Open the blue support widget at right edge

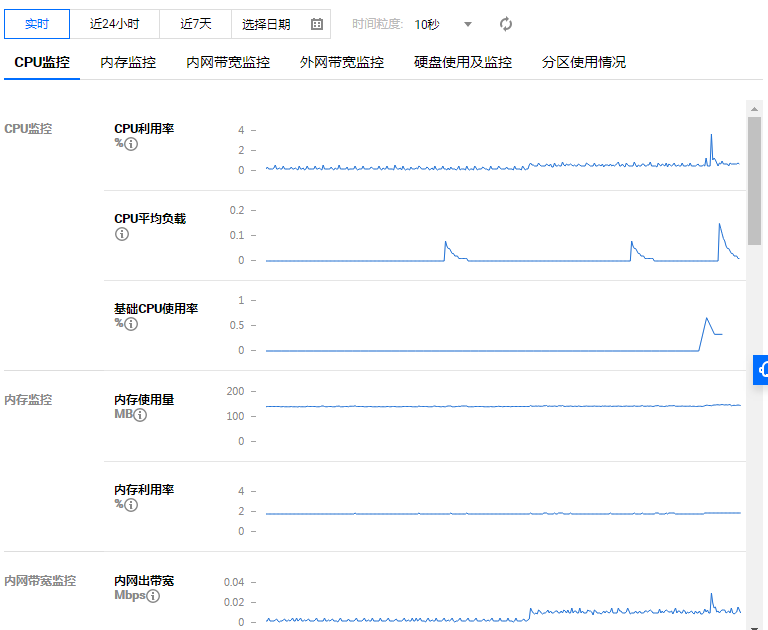pyautogui.click(x=761, y=370)
